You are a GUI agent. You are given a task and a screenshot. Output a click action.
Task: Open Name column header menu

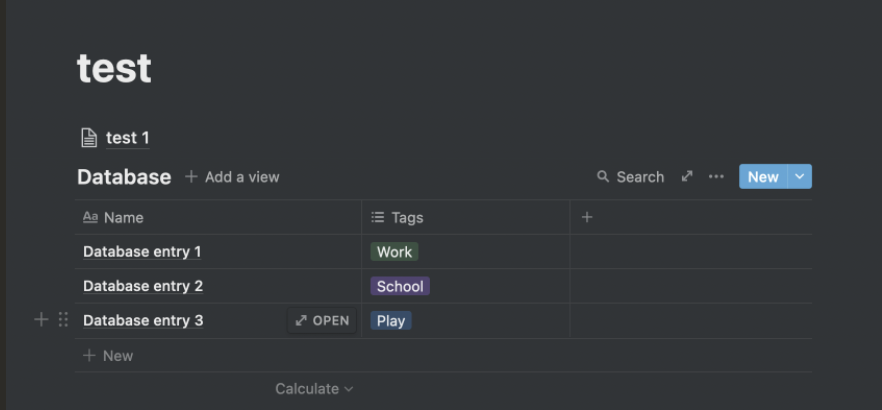218,217
